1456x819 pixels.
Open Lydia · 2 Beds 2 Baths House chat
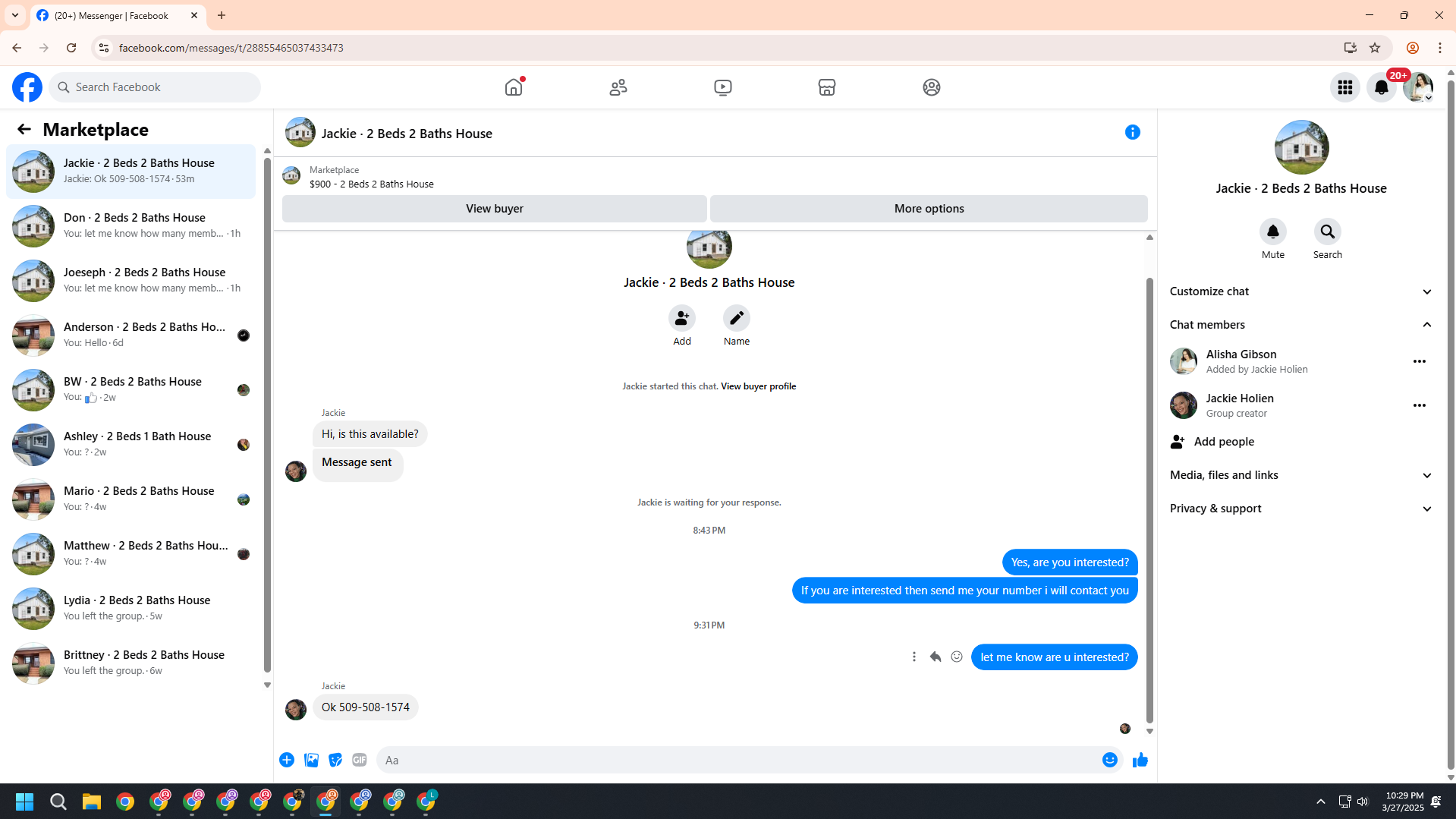coord(131,609)
